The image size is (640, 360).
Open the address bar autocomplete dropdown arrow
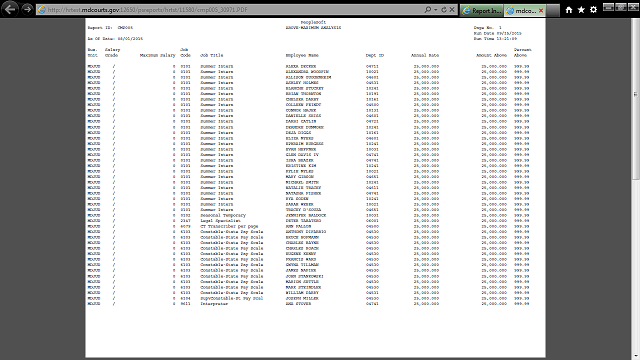click(x=436, y=9)
